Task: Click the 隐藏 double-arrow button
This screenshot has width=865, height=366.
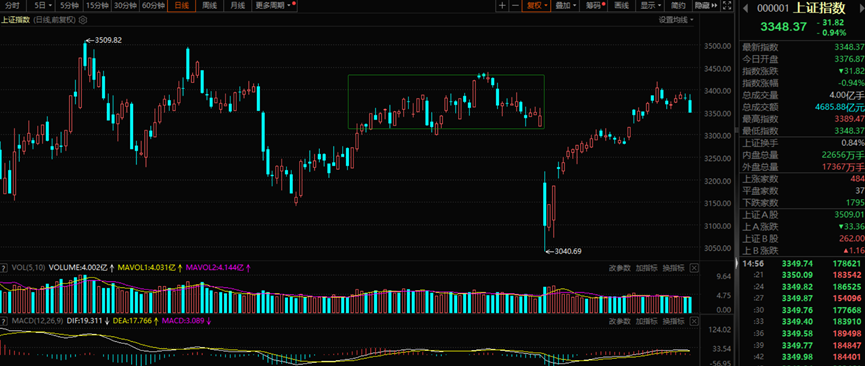Action: [706, 6]
